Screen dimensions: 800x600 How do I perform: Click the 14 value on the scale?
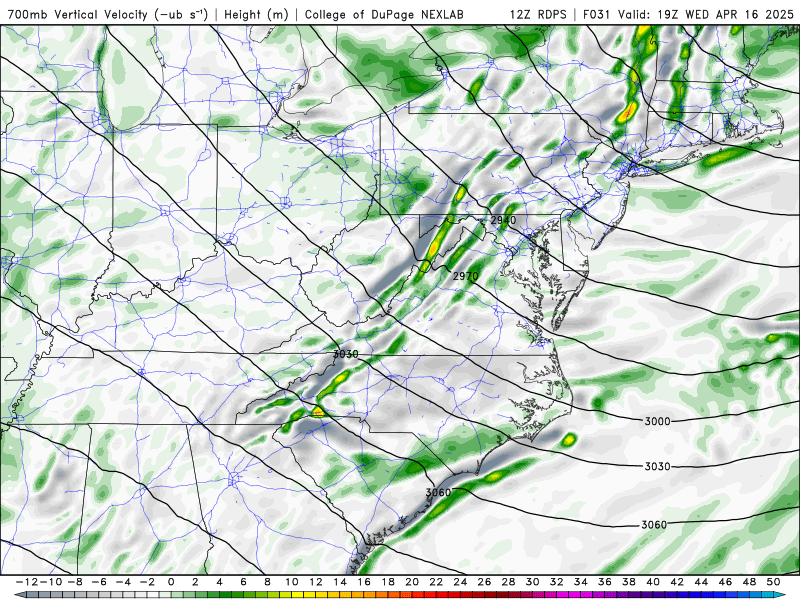[340, 582]
